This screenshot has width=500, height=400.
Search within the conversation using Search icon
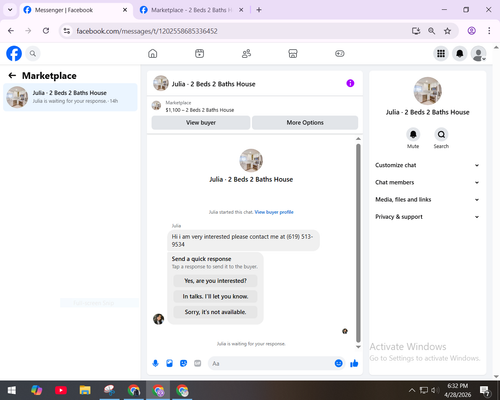[441, 134]
